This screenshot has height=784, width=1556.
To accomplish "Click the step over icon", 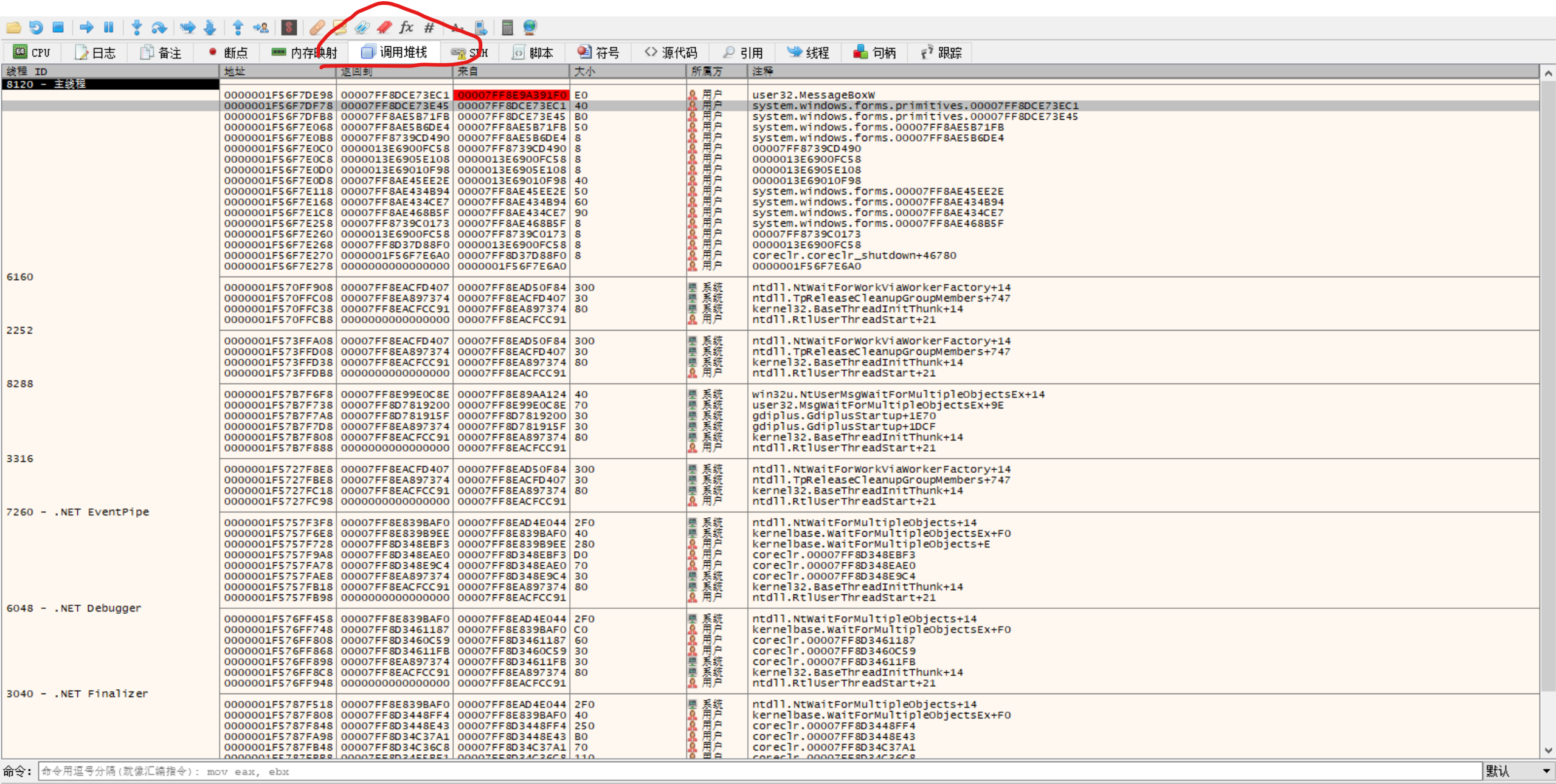I will pos(159,27).
